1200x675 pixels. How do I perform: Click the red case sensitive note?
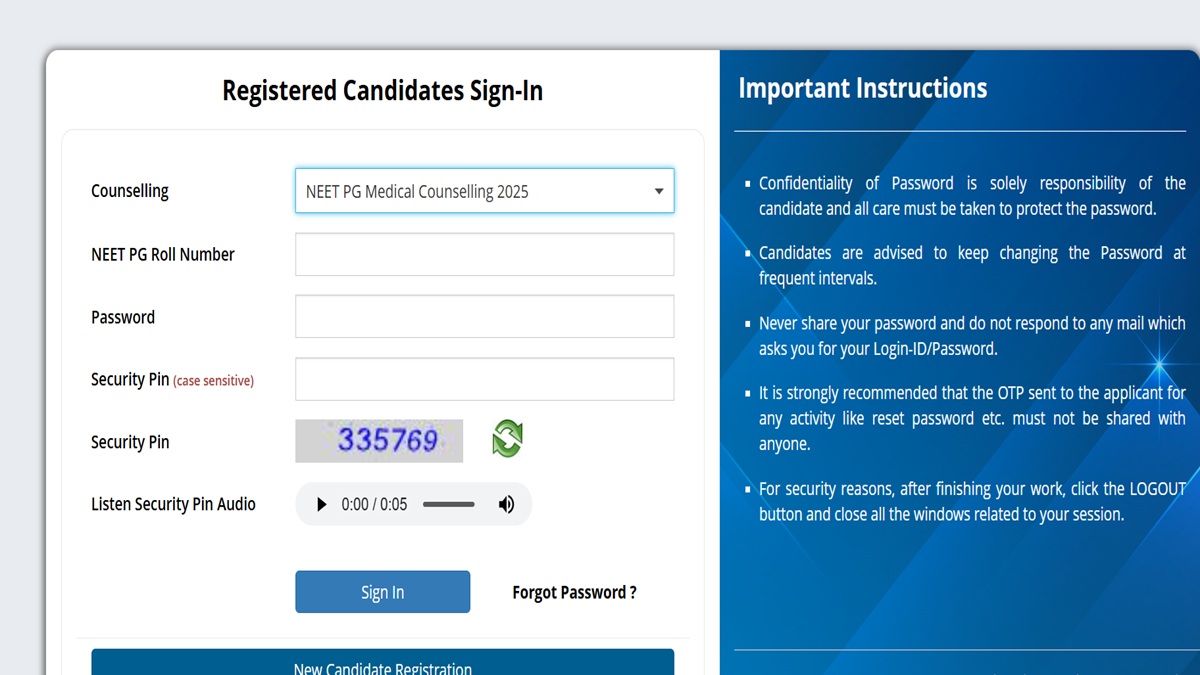[213, 381]
